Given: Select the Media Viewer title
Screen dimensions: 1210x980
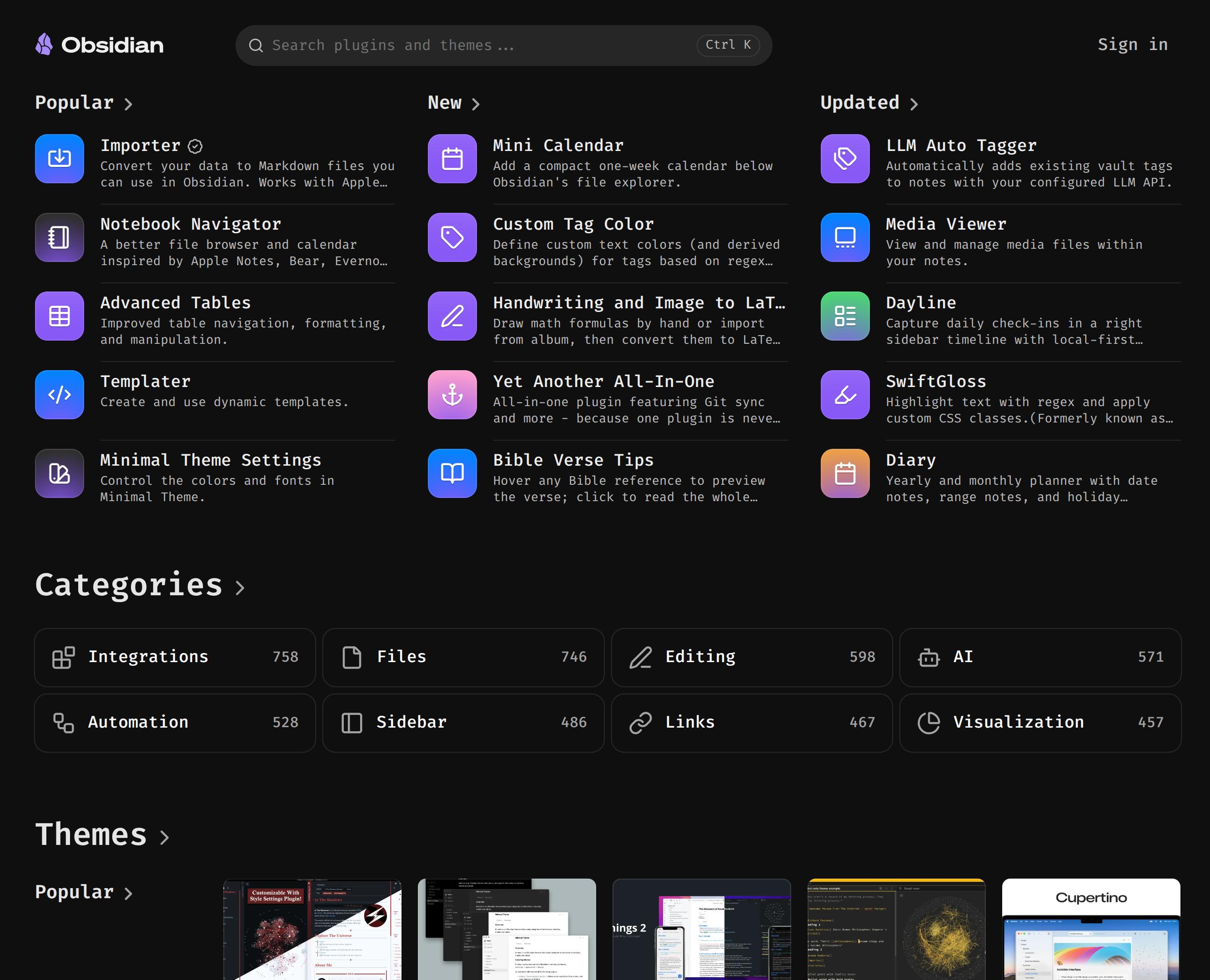Looking at the screenshot, I should pos(946,224).
